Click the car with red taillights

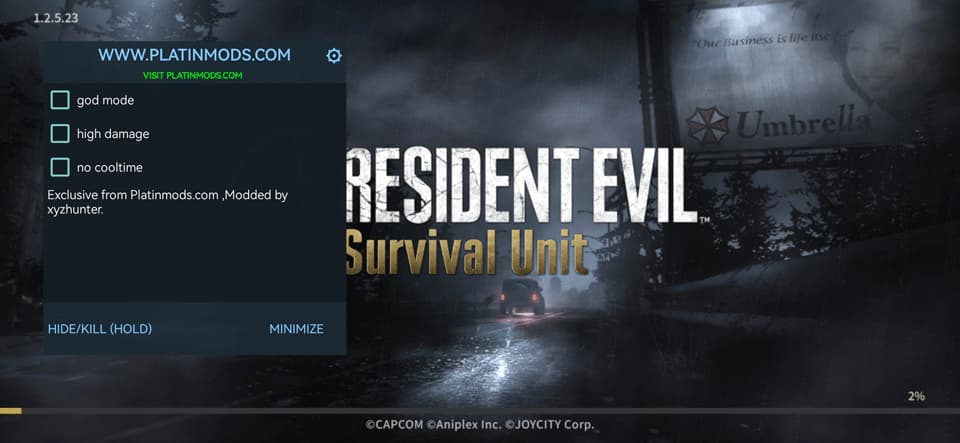(x=522, y=296)
